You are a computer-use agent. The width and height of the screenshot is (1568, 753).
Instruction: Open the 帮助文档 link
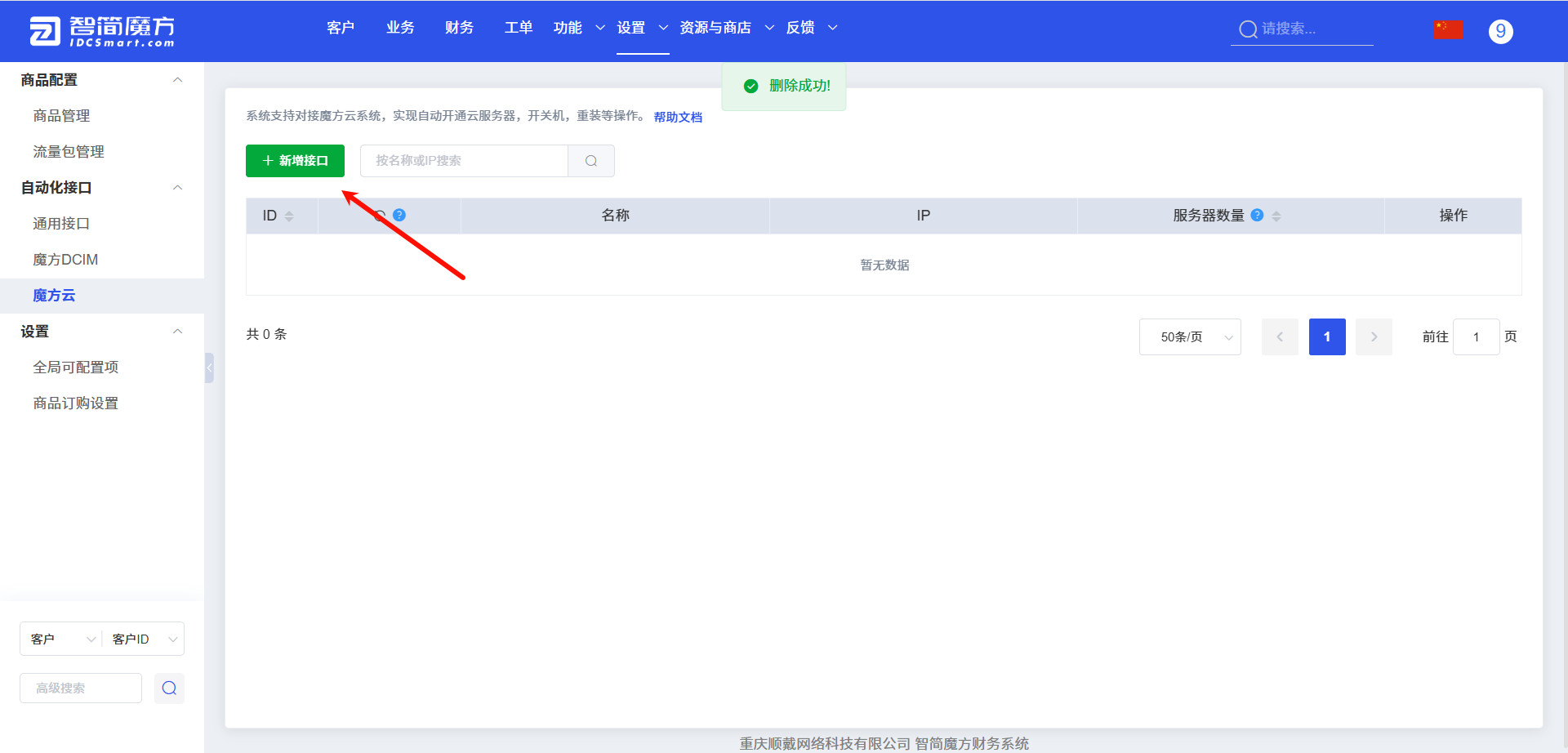pos(678,117)
